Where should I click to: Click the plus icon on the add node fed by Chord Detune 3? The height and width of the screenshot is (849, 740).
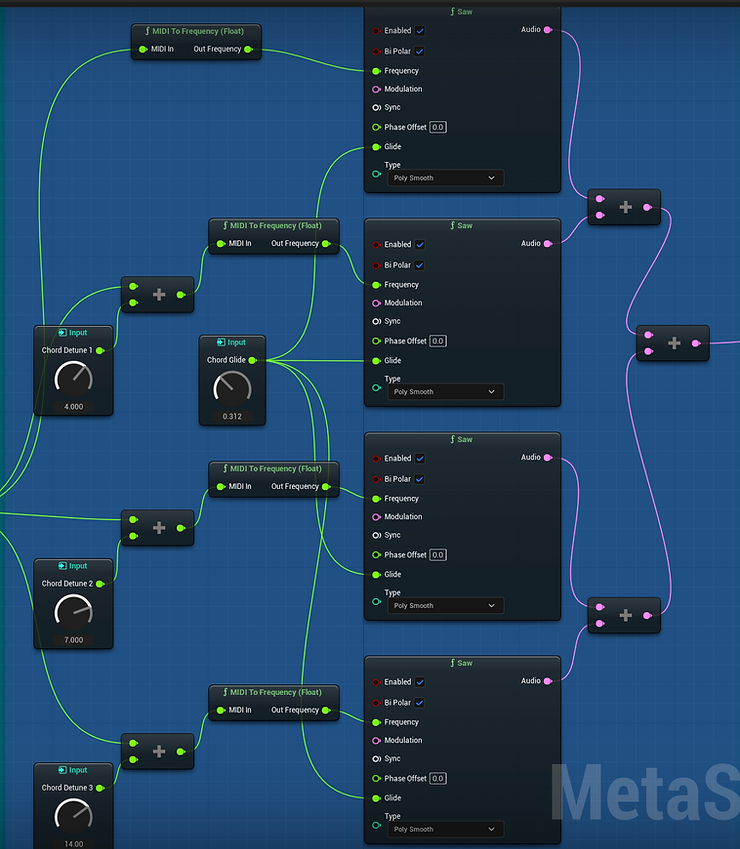159,752
